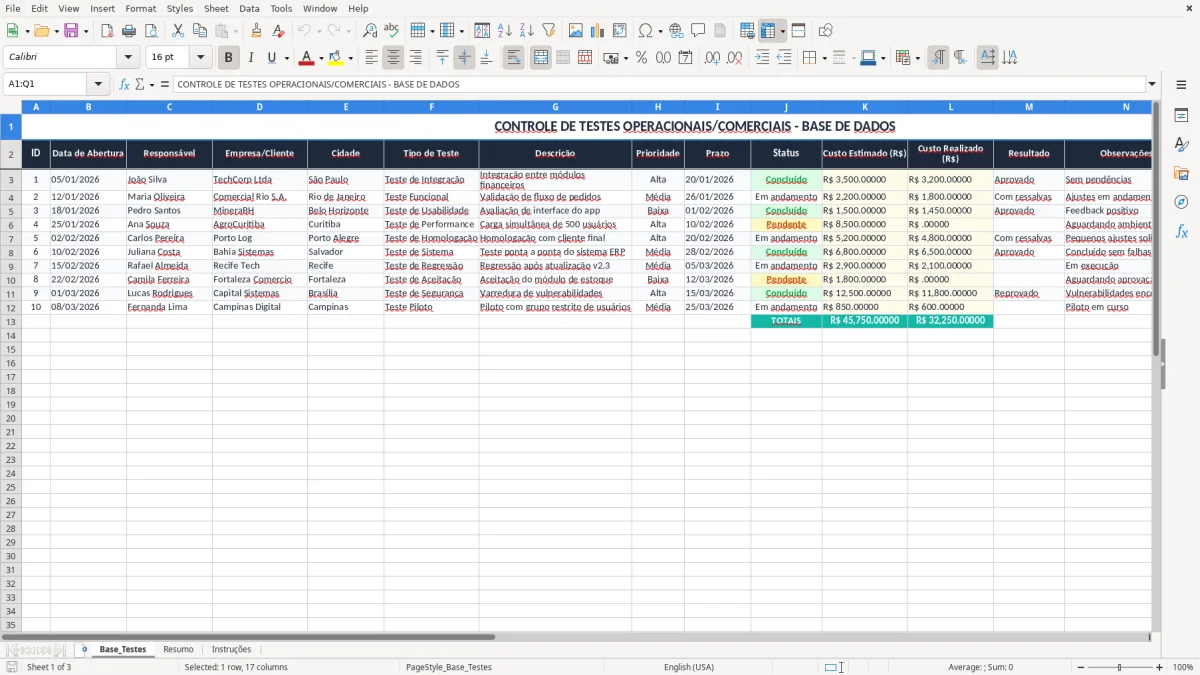The height and width of the screenshot is (675, 1200).
Task: Click the Insert Comment icon
Action: tap(698, 31)
